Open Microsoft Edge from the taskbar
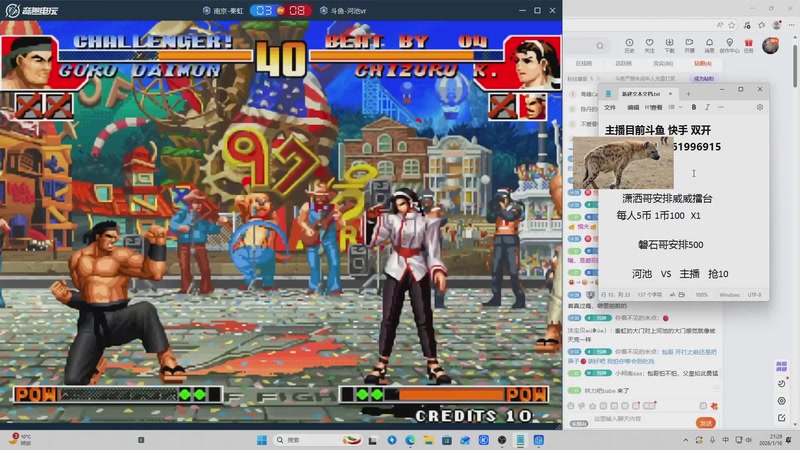 (x=410, y=440)
